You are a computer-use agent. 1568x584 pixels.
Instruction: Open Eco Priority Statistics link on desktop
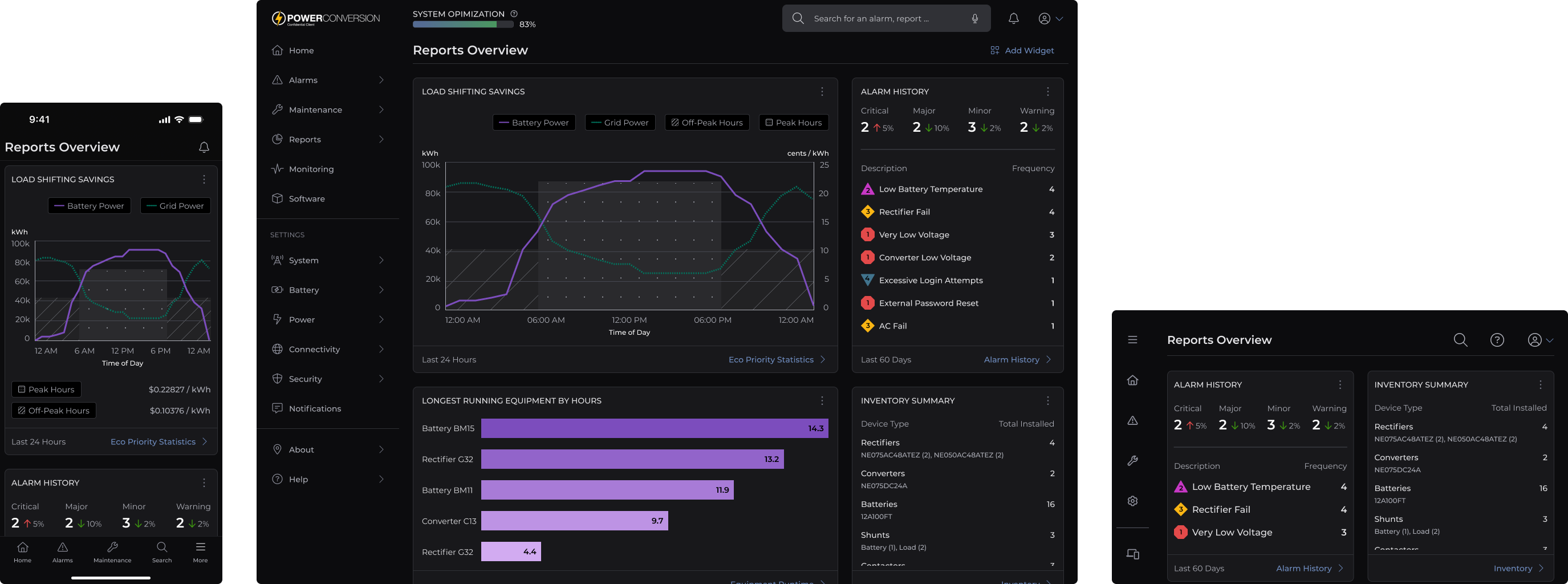click(777, 360)
